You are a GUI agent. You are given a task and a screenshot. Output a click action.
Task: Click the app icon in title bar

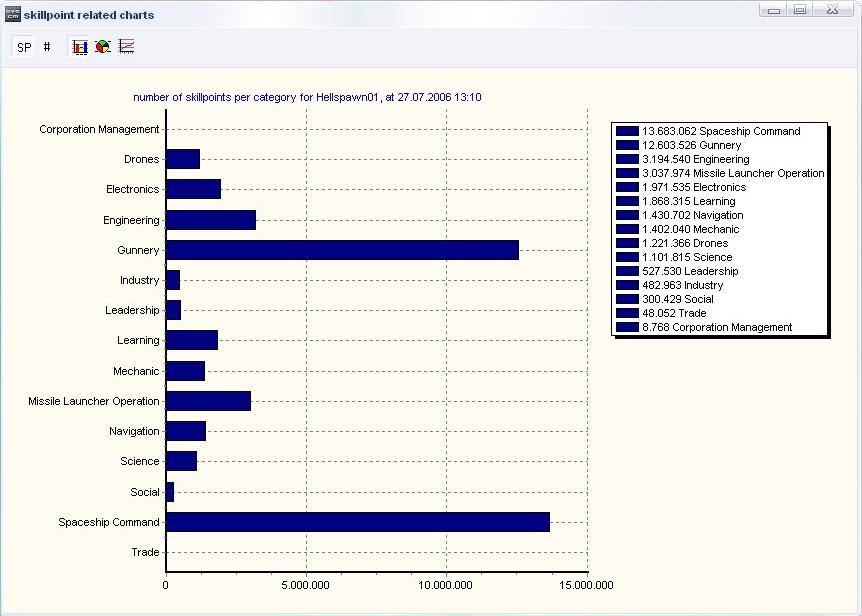12,14
